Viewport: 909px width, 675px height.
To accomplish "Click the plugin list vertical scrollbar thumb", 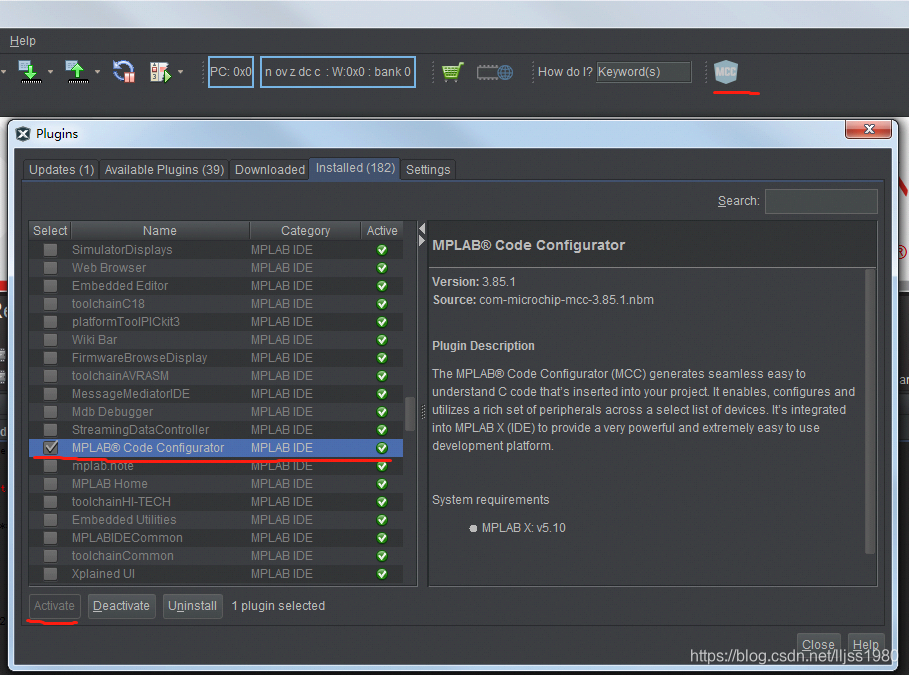I will click(x=410, y=414).
